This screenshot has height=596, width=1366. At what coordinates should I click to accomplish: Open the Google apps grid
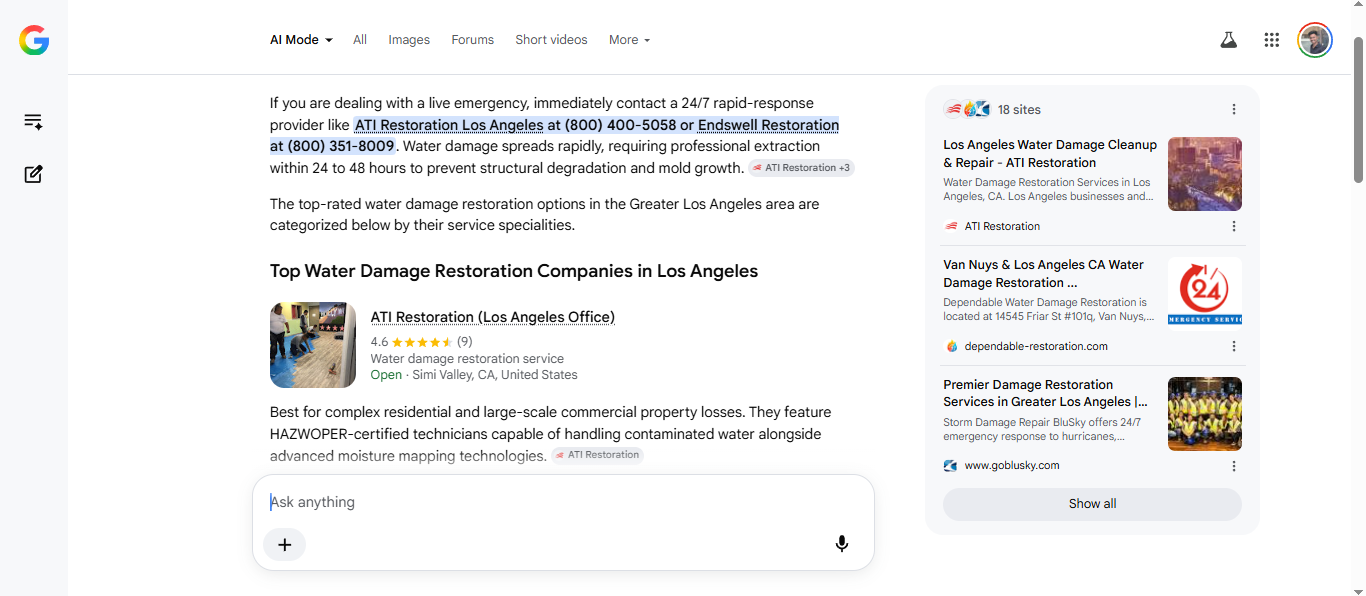coord(1272,40)
